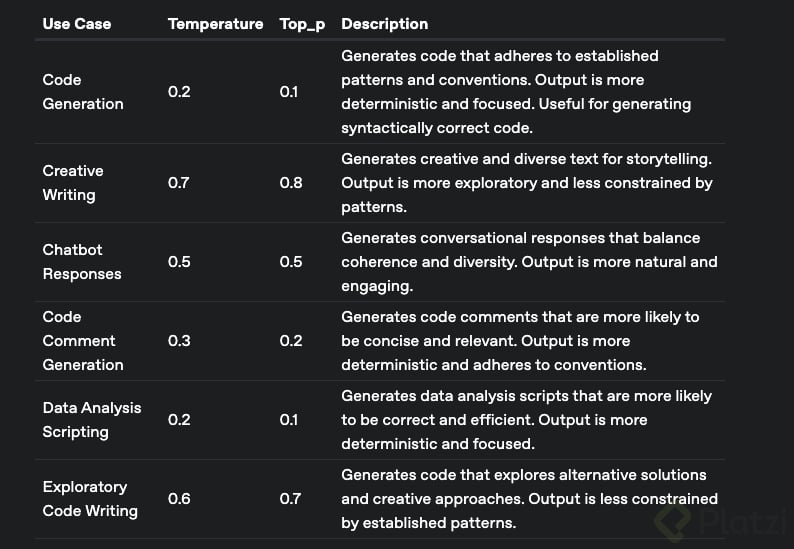
Task: Click the Chatbot Responses conversational description text
Action: 528,262
